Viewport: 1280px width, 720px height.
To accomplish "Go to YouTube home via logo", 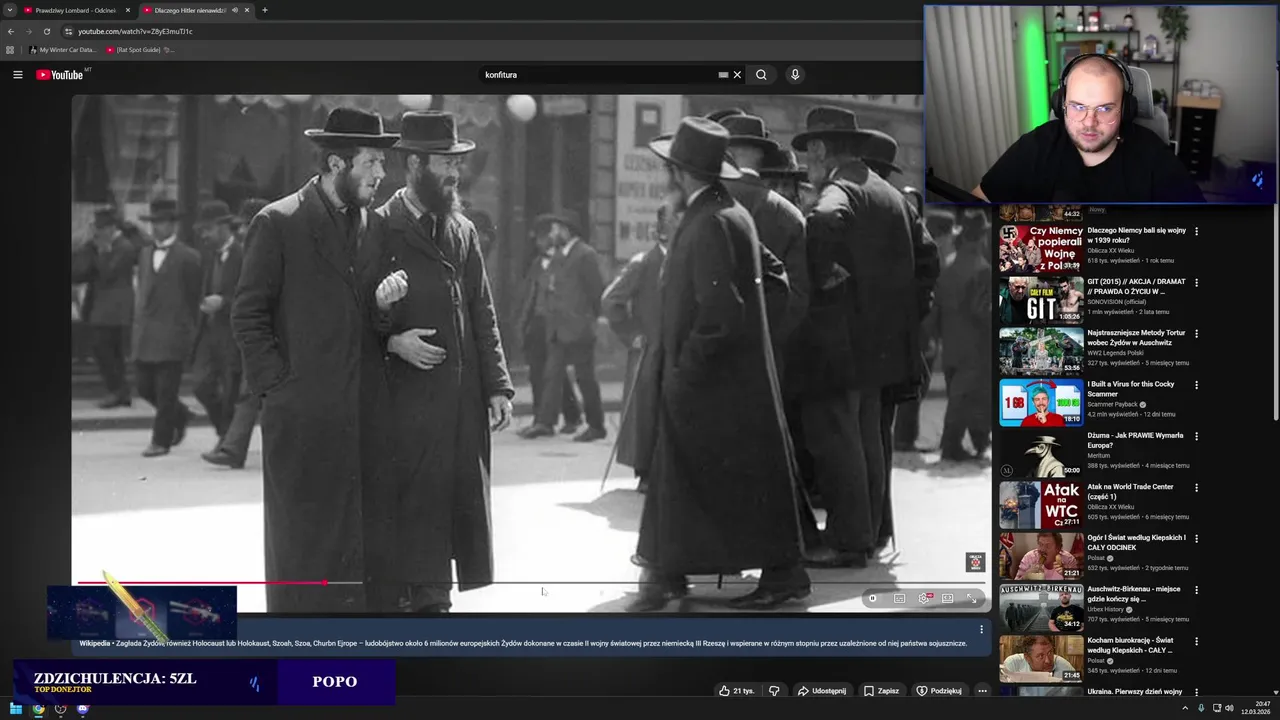I will tap(60, 75).
